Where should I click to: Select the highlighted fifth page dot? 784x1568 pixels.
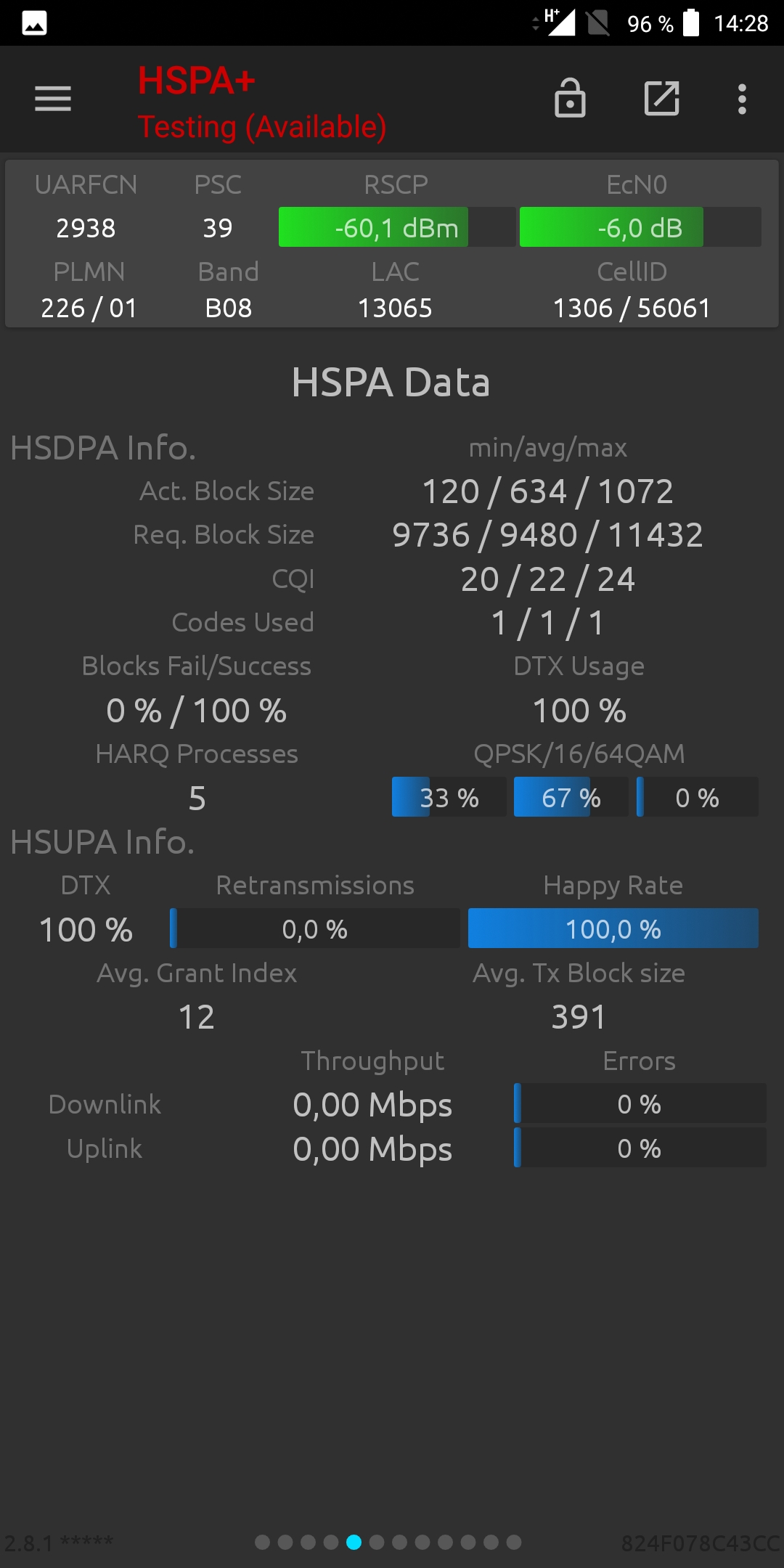point(354,1542)
